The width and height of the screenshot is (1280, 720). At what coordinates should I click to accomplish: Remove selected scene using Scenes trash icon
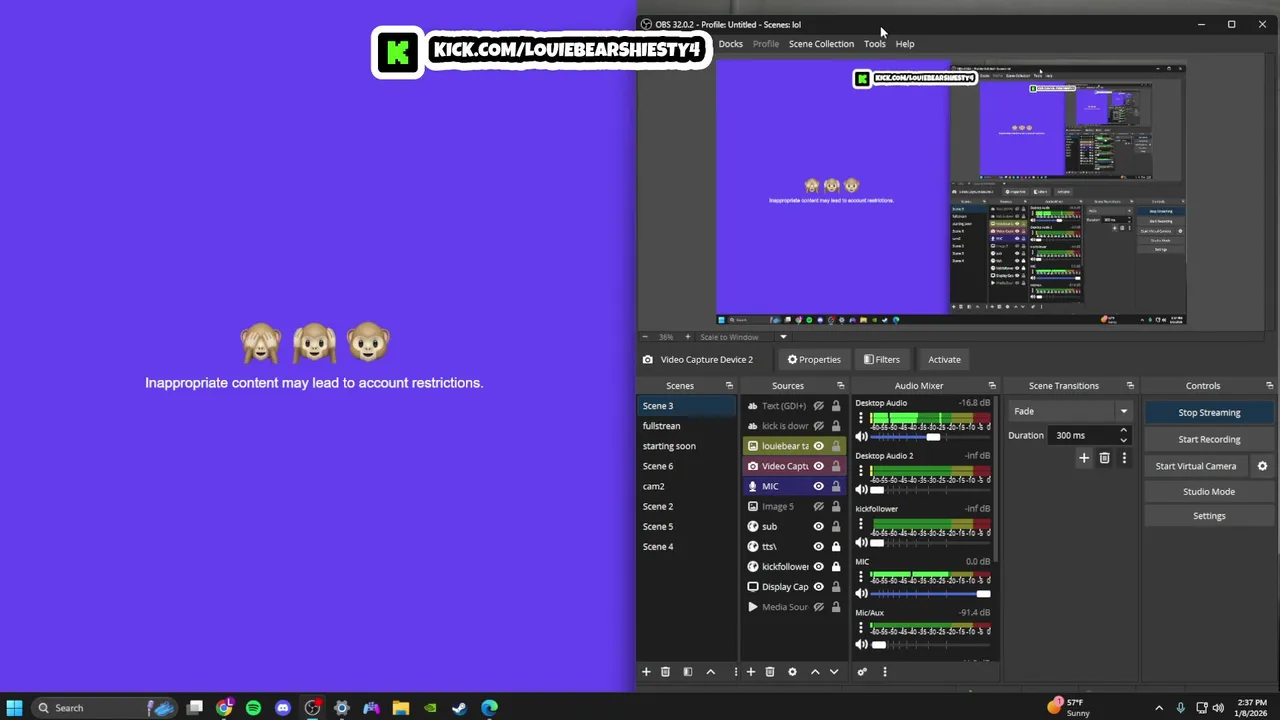point(665,672)
